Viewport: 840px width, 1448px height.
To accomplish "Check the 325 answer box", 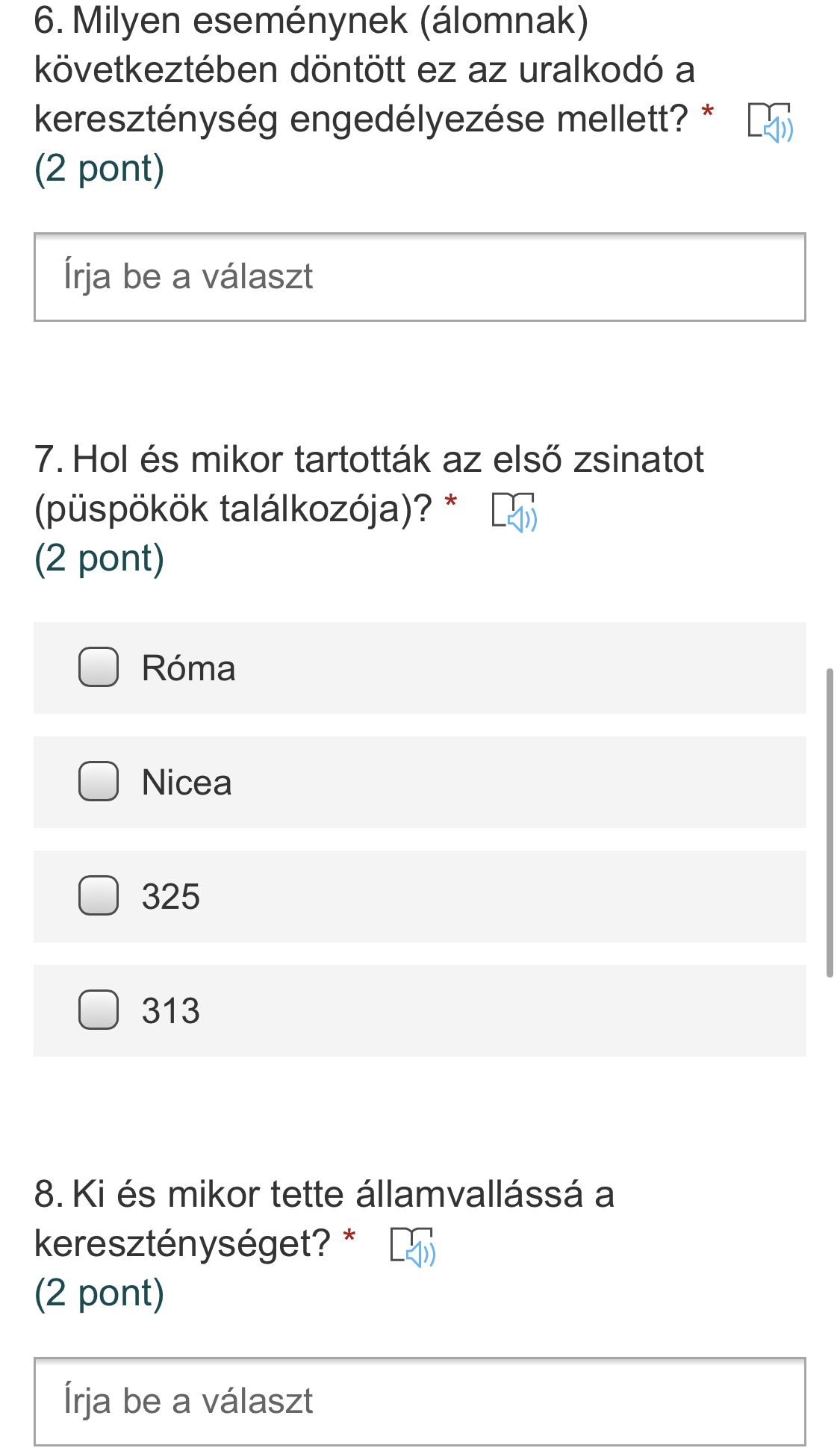I will (x=99, y=895).
